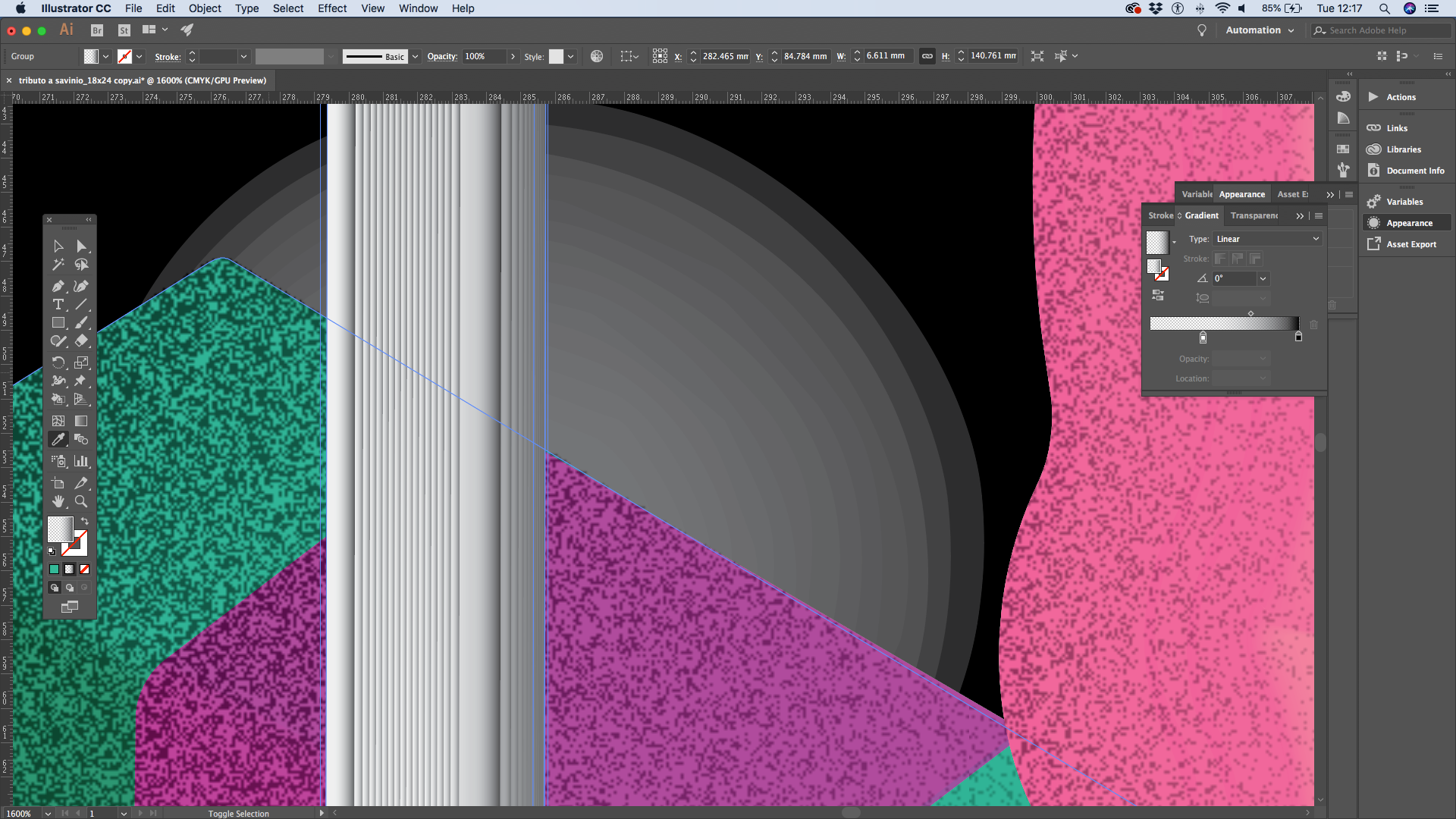Viewport: 1456px width, 819px height.
Task: Select the Pen tool
Action: coord(58,286)
